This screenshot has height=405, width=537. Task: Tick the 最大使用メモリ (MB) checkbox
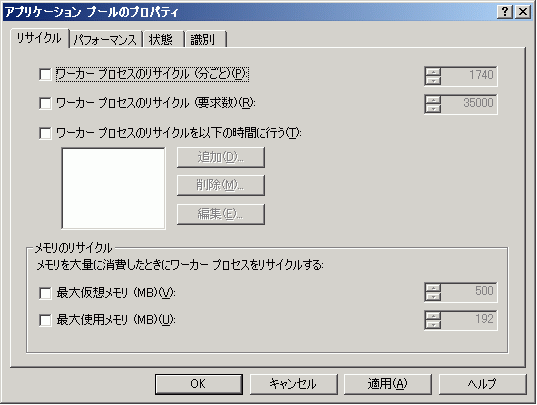(x=45, y=320)
